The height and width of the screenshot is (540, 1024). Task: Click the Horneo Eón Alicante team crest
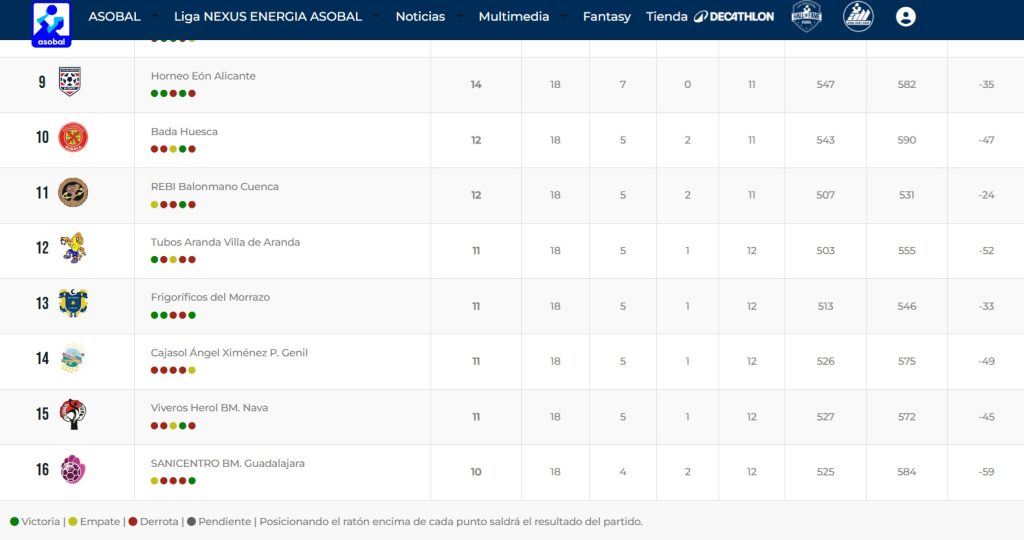pos(70,81)
